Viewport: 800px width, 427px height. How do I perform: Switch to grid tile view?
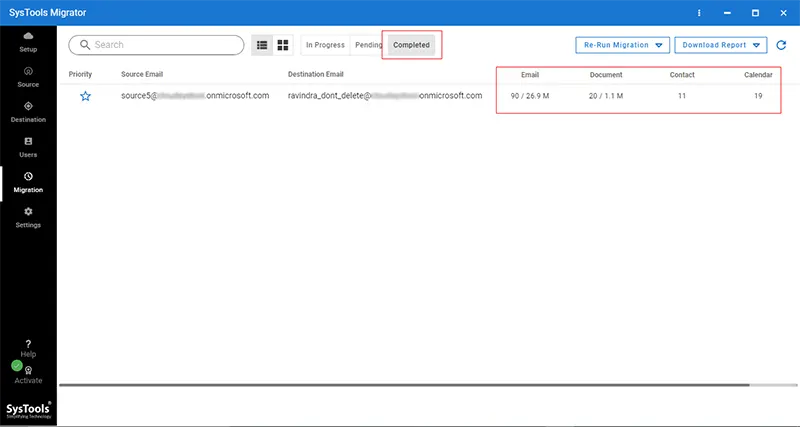point(283,45)
